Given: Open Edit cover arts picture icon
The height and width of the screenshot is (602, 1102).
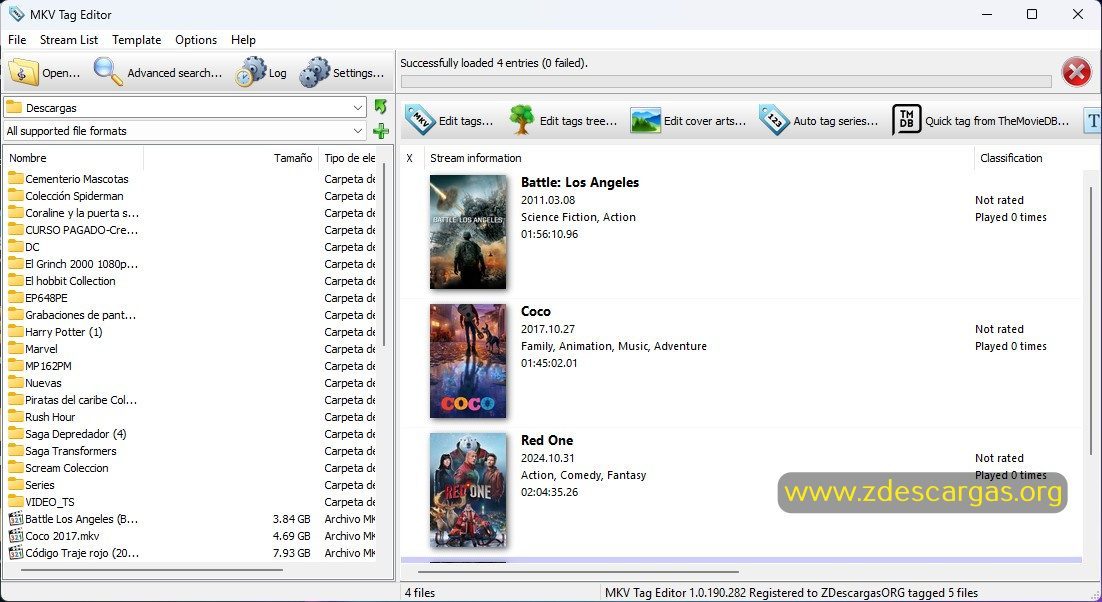Looking at the screenshot, I should (x=645, y=120).
